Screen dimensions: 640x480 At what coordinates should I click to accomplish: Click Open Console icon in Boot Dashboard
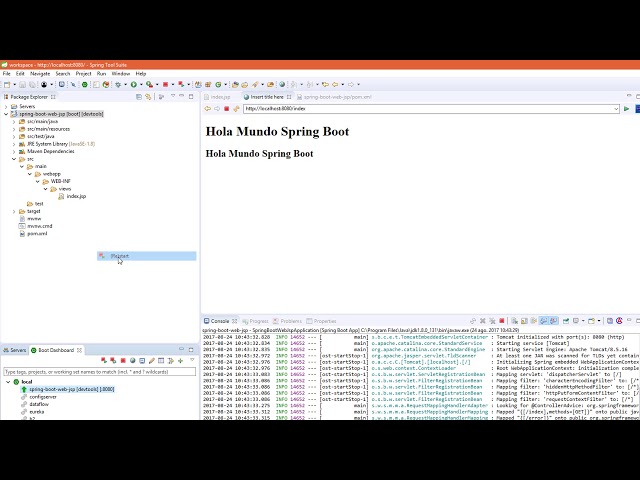[x=142, y=361]
